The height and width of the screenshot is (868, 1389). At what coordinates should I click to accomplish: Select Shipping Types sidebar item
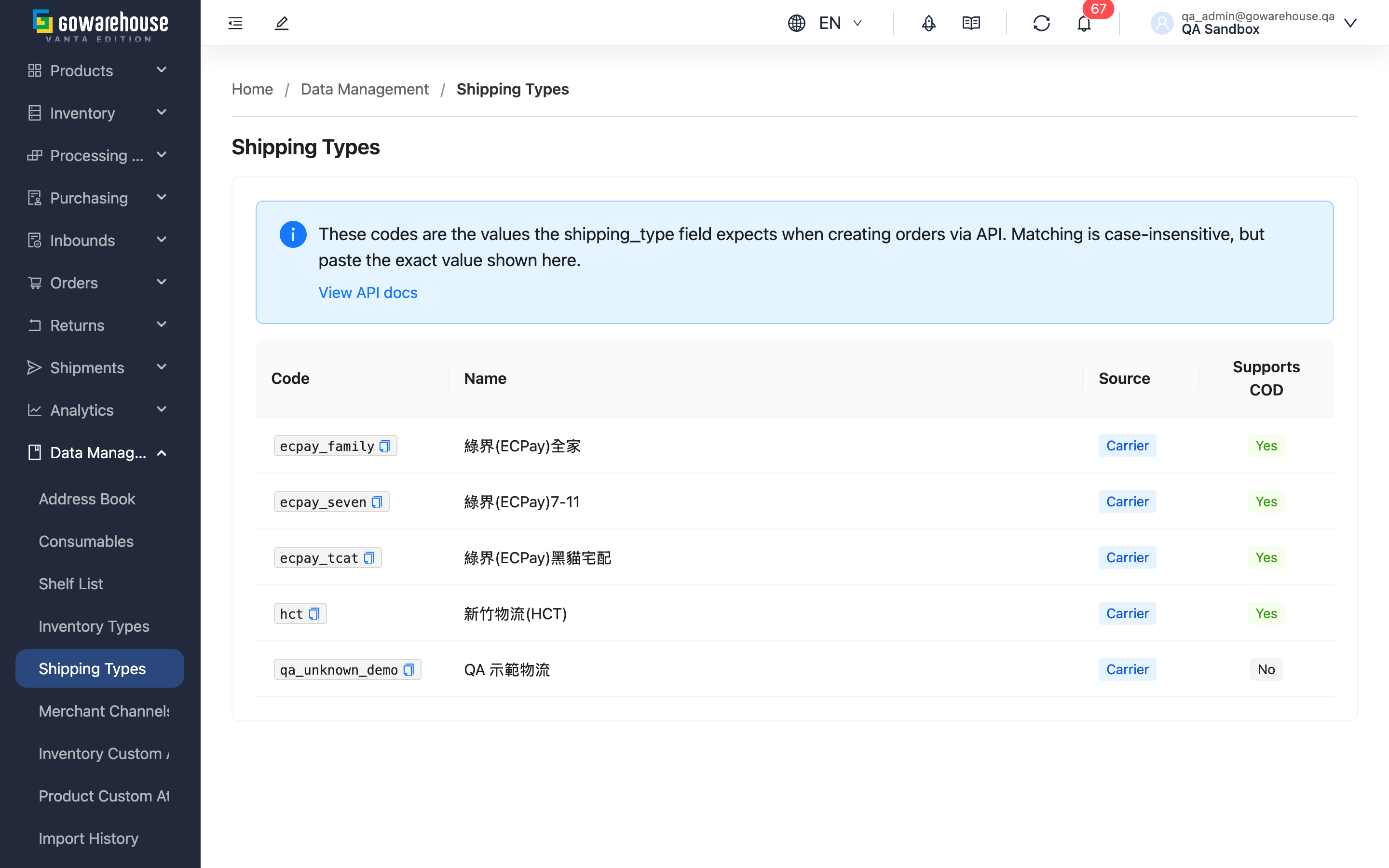tap(99, 669)
